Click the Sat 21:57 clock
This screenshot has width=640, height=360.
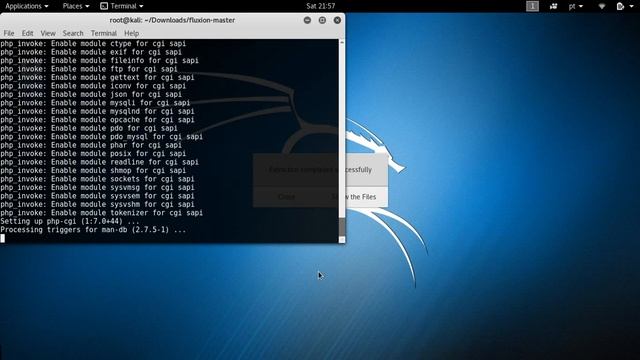320,6
